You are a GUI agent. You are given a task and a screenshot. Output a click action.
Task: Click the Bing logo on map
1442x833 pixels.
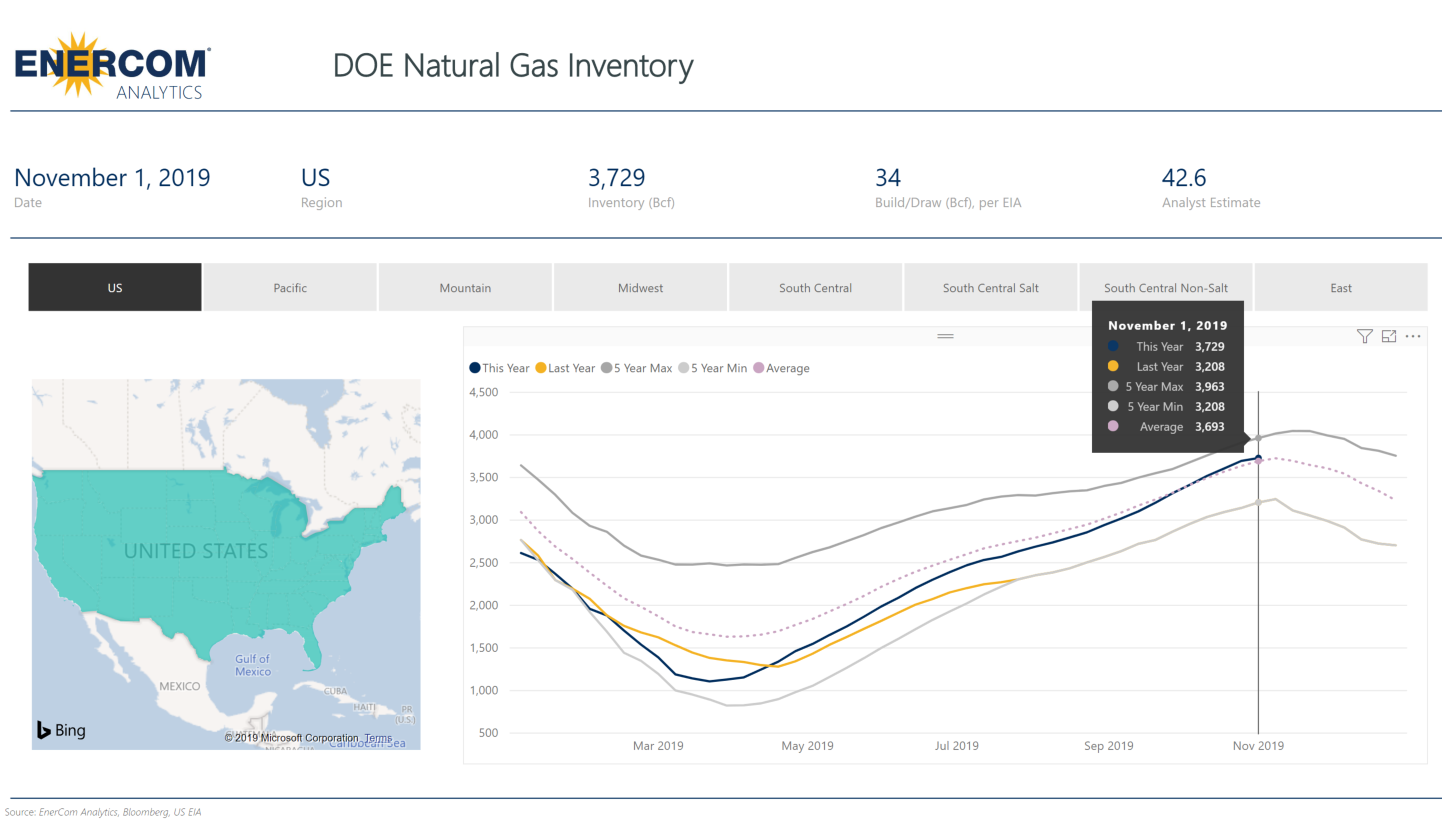tap(61, 730)
